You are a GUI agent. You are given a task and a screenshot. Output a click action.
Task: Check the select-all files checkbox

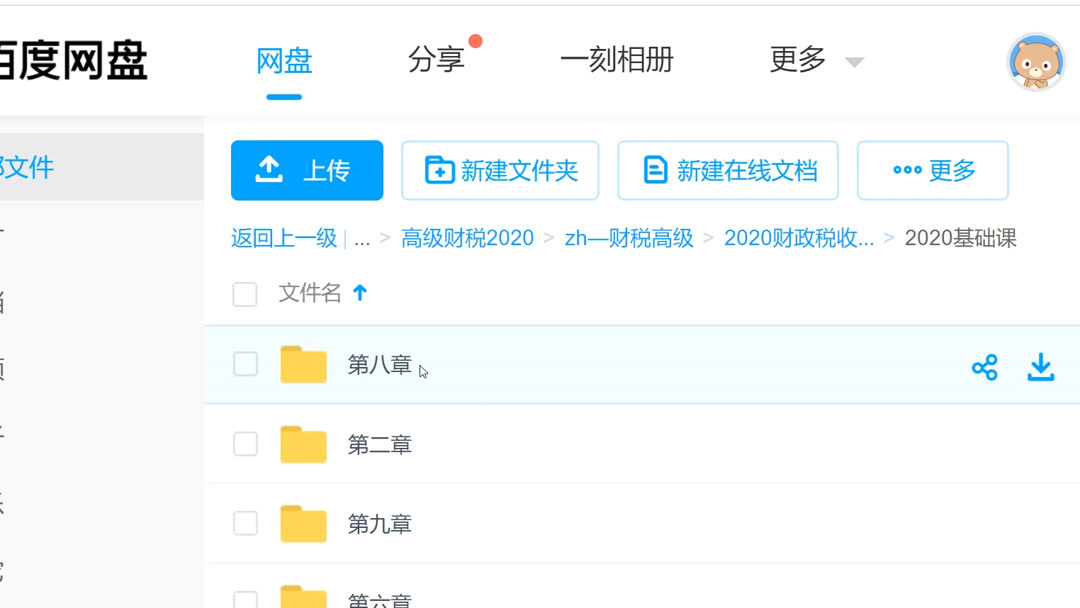244,294
